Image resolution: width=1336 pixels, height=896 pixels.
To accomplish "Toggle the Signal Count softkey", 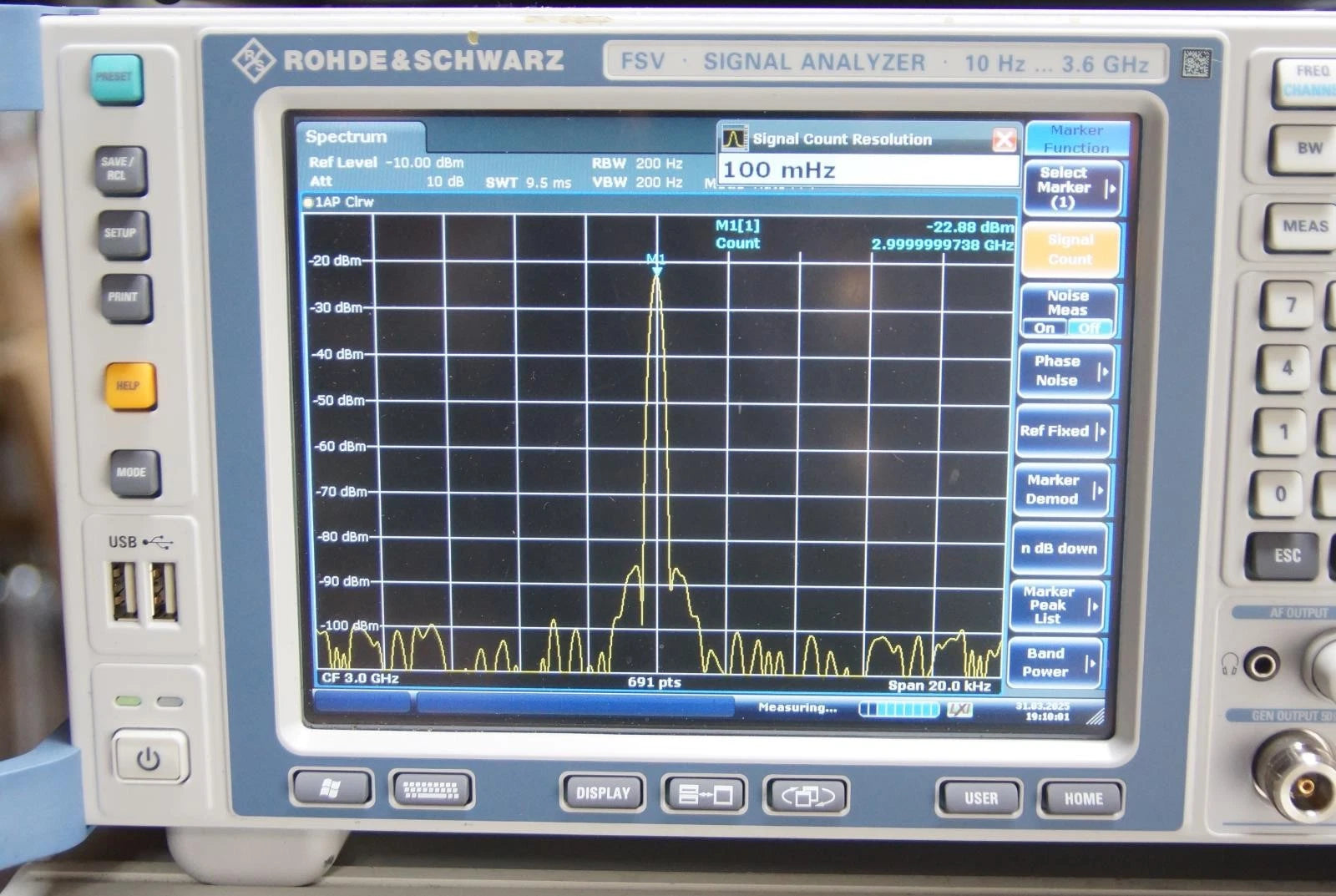I will [1070, 250].
